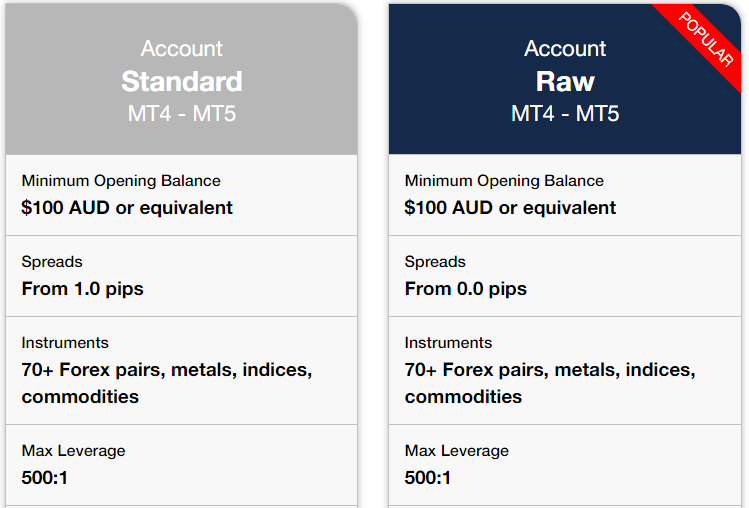This screenshot has height=508, width=749.
Task: Click Standard Minimum Opening Balance row
Action: [182, 195]
